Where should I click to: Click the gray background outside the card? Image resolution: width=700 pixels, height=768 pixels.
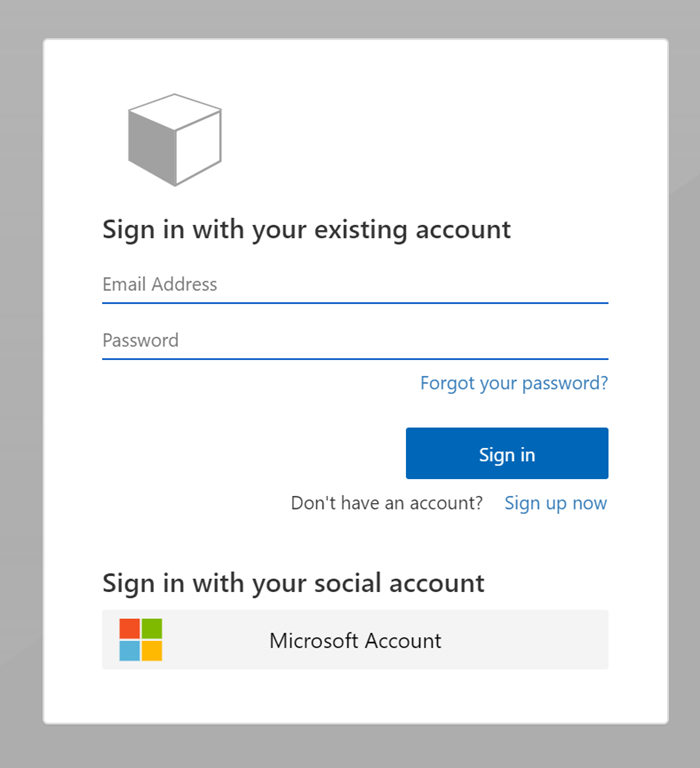(20, 400)
